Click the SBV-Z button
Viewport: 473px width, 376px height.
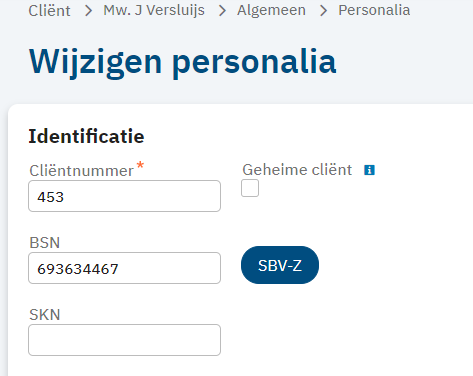pos(280,265)
